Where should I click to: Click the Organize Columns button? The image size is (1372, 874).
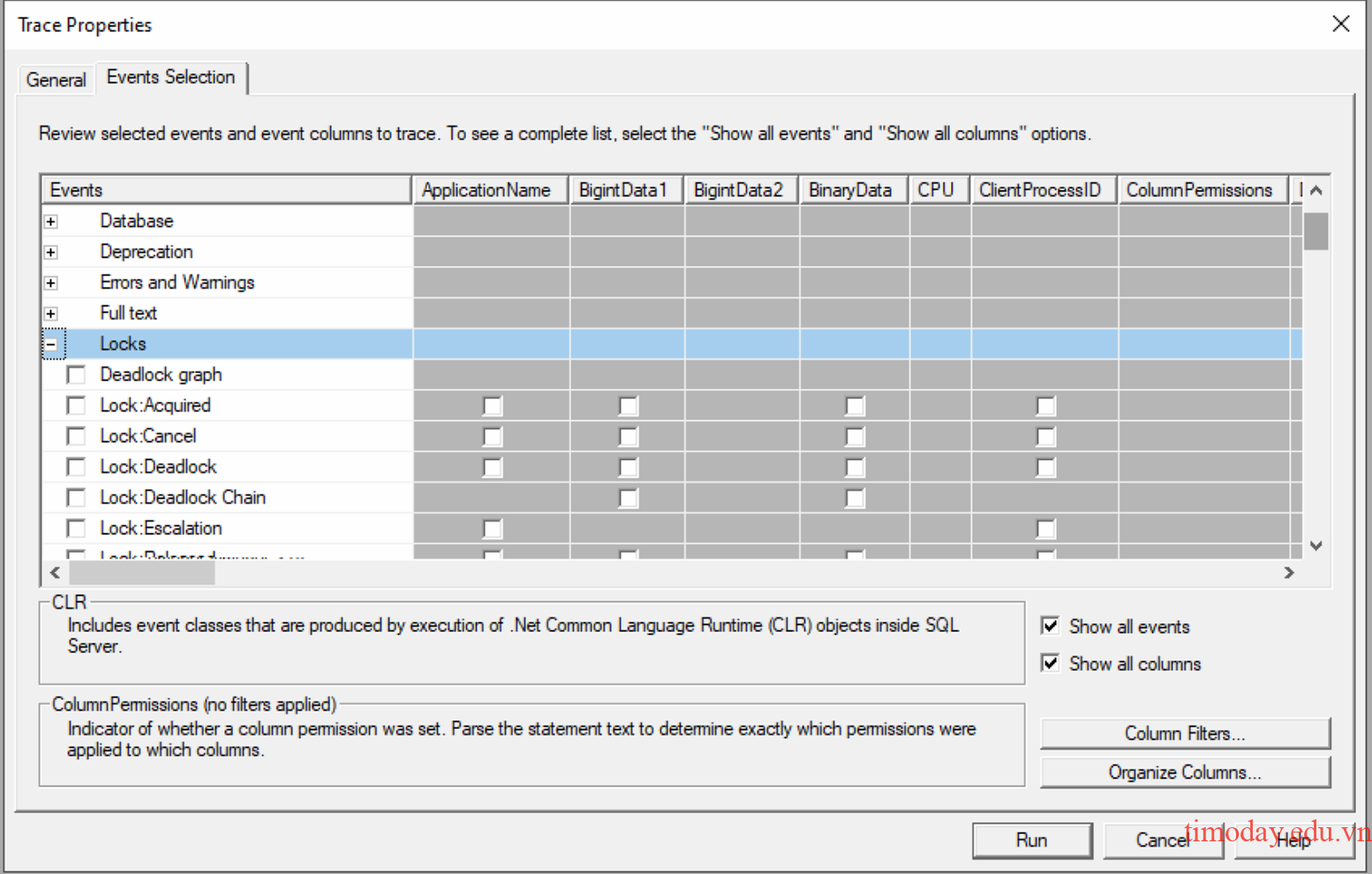click(x=1184, y=772)
